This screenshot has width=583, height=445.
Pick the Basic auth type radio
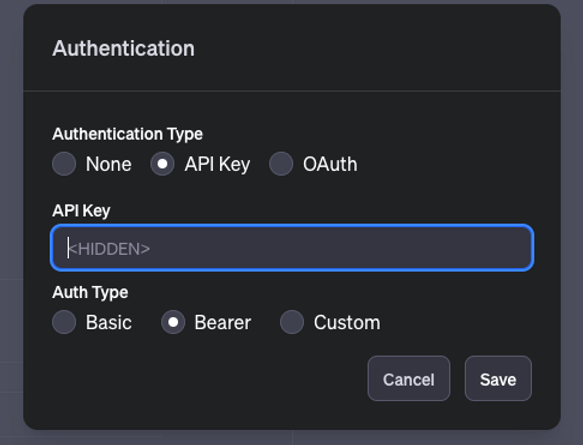tap(64, 322)
